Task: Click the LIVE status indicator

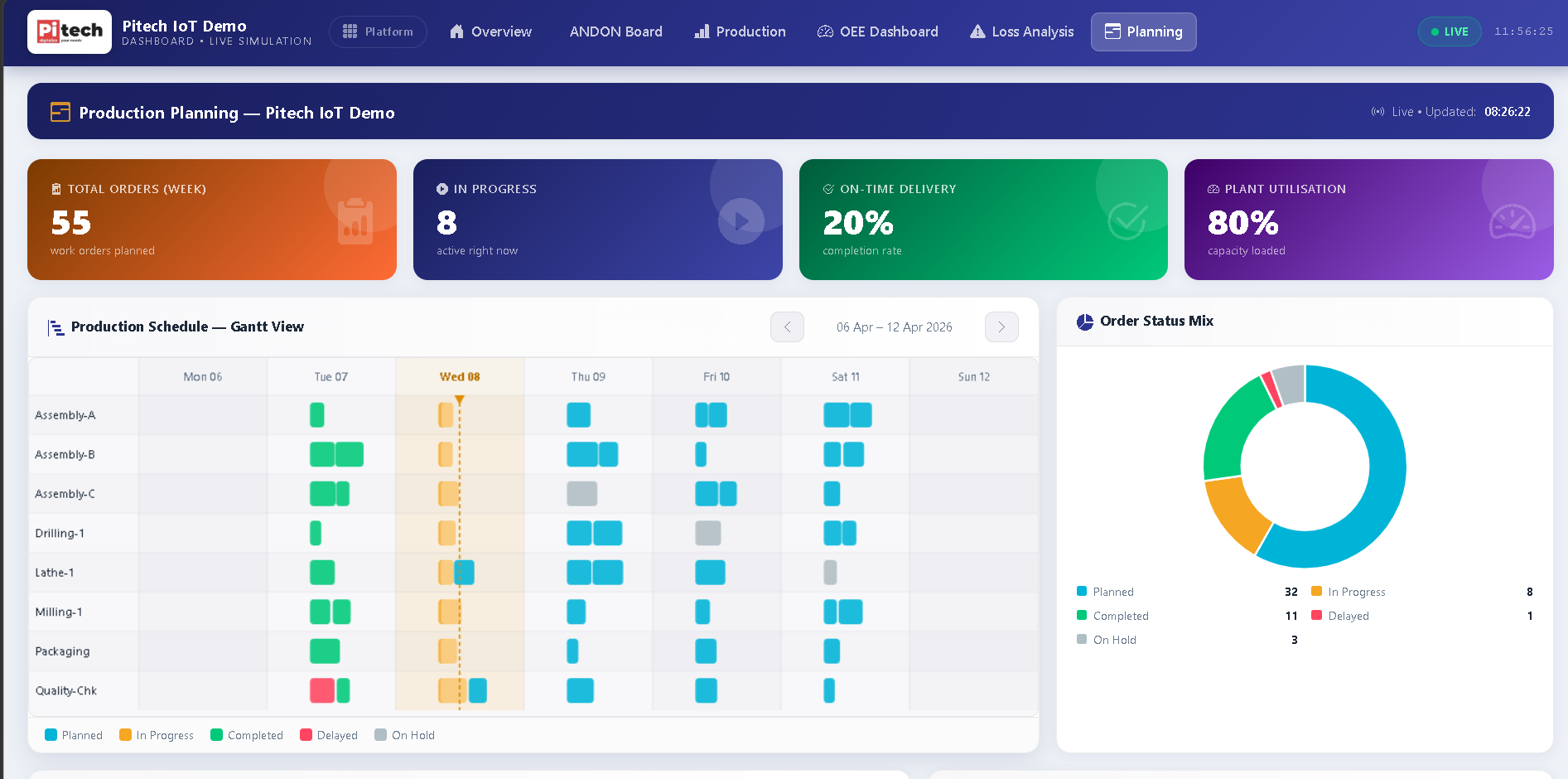Action: (1450, 31)
